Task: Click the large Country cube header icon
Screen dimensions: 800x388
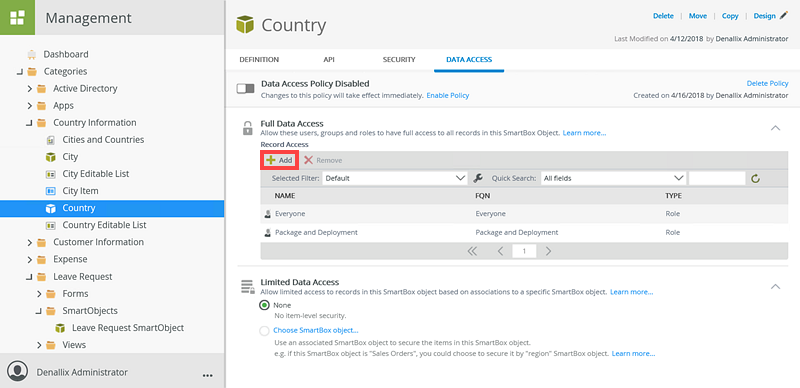Action: (245, 25)
